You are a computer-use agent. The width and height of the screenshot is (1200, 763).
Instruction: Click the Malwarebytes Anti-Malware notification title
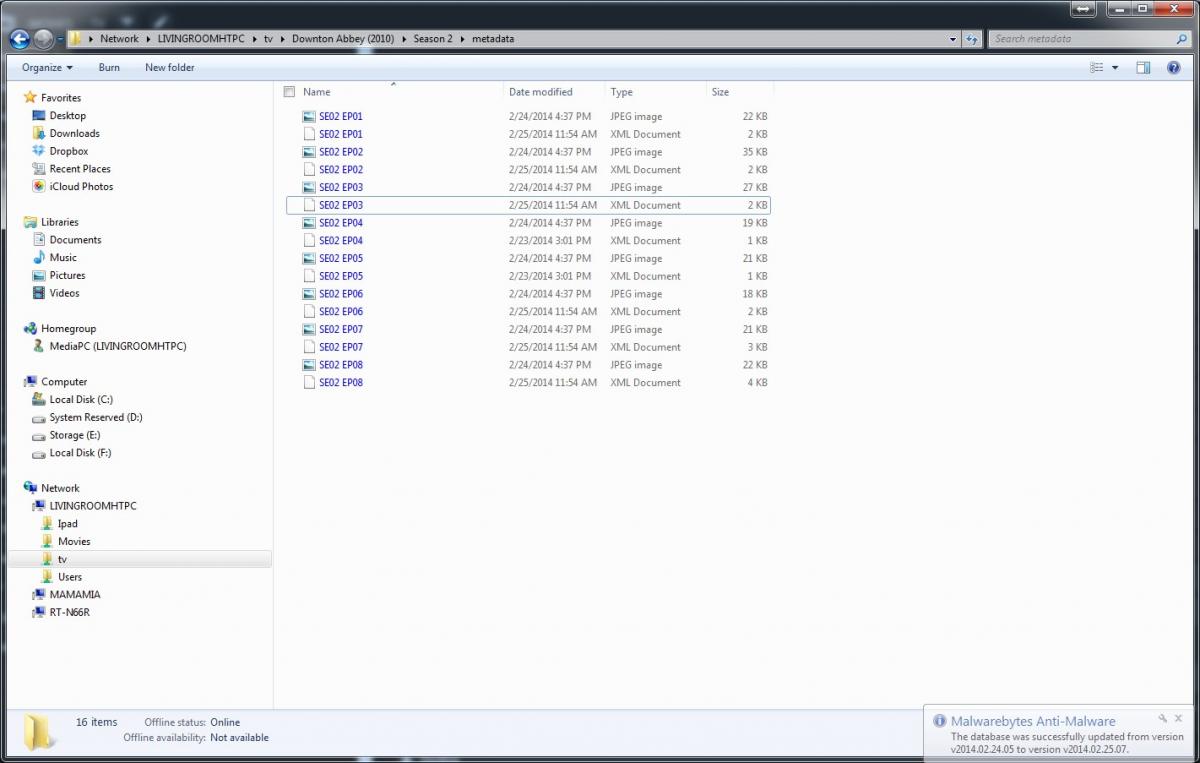point(1033,721)
